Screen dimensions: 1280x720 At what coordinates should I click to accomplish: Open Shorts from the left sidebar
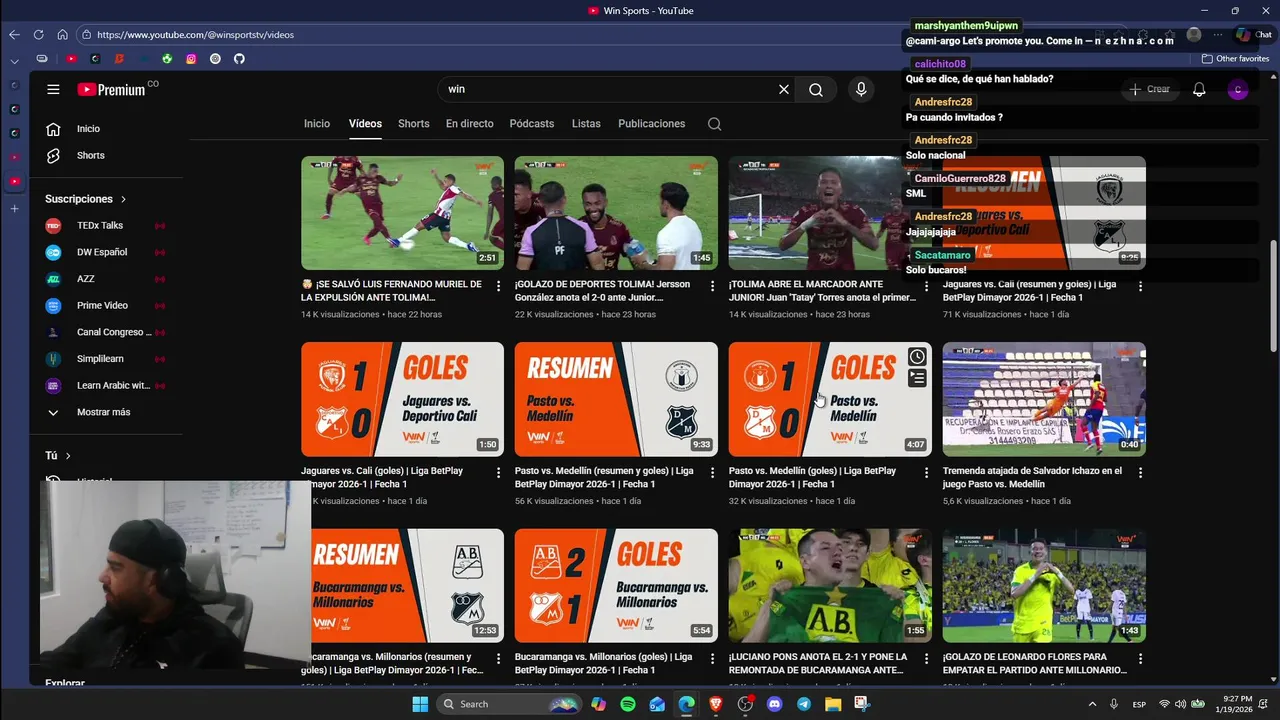point(90,155)
